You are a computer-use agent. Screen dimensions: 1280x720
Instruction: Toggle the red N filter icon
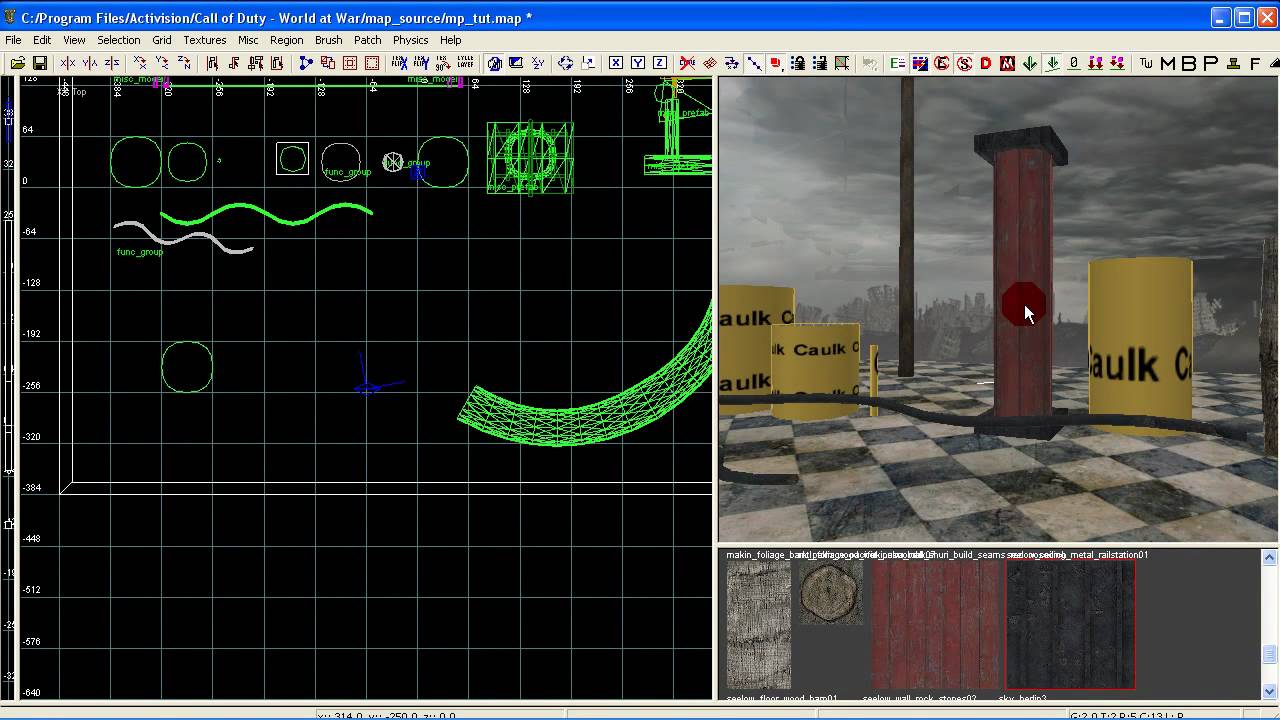click(x=1008, y=63)
